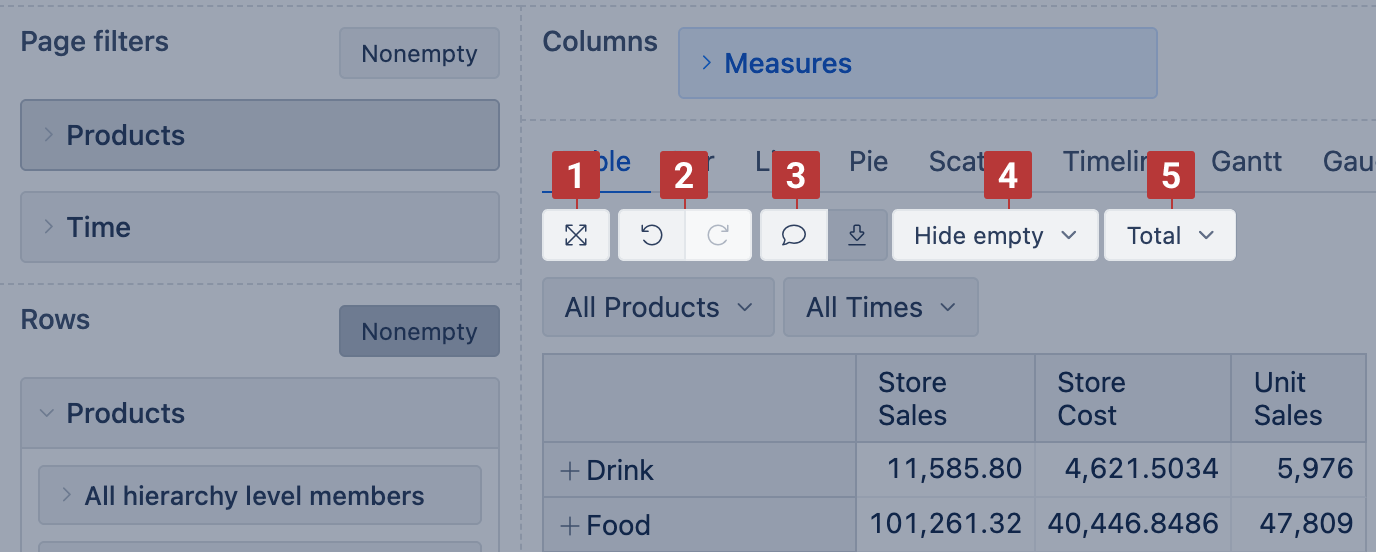Toggle Nonempty in Page filters
This screenshot has width=1376, height=552.
pyautogui.click(x=419, y=54)
